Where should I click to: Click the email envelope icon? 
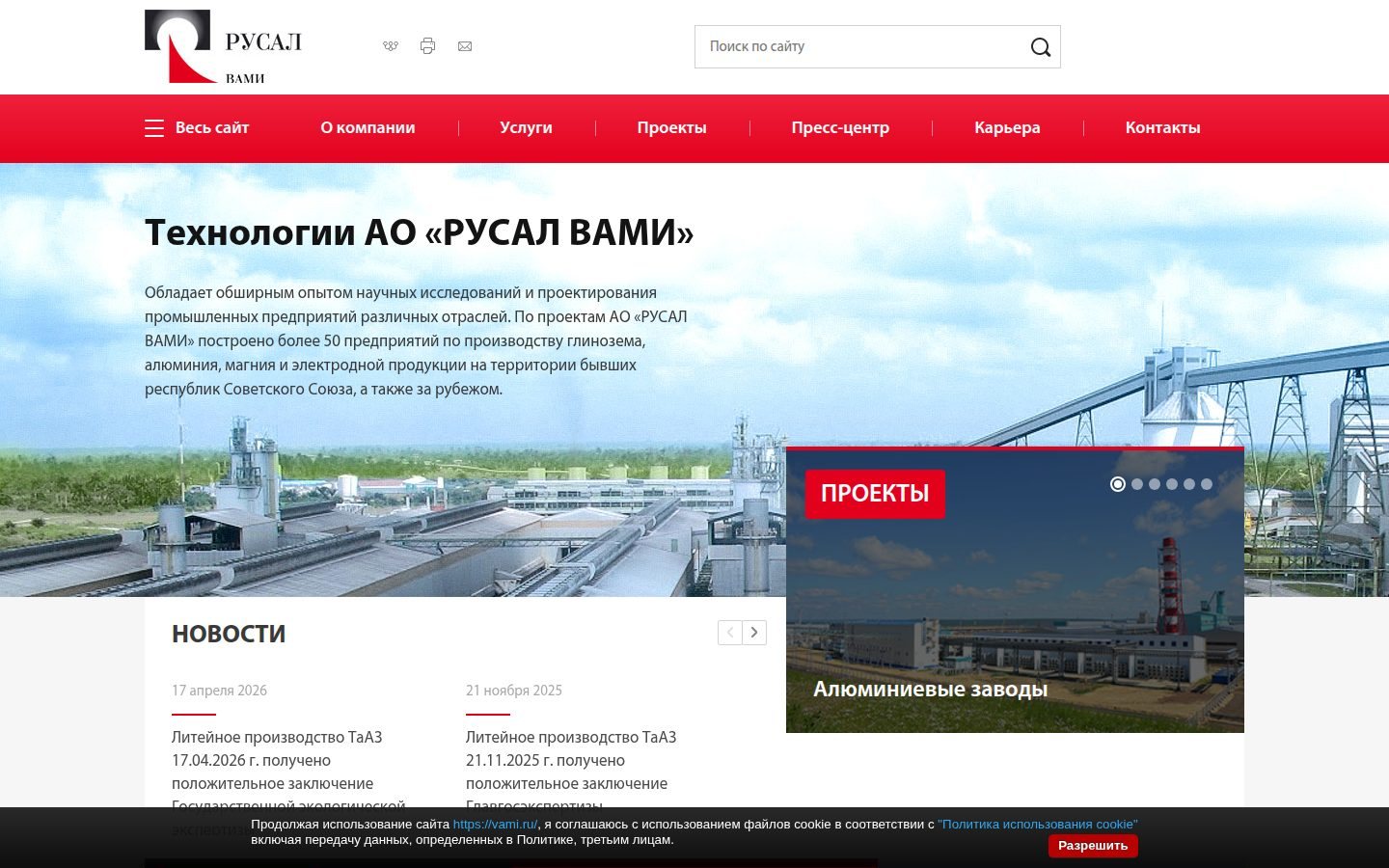(465, 46)
